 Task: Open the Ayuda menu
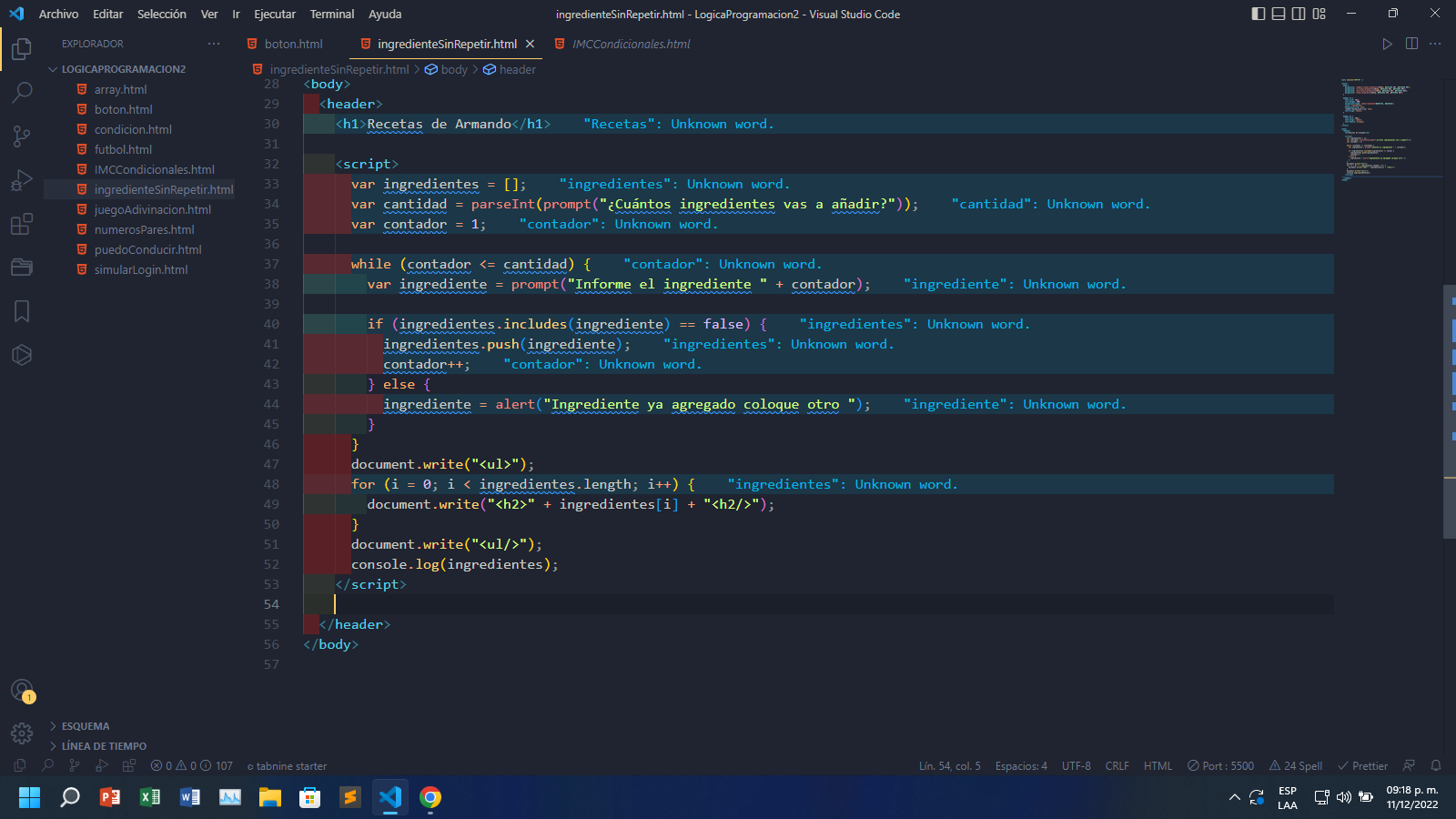point(385,14)
